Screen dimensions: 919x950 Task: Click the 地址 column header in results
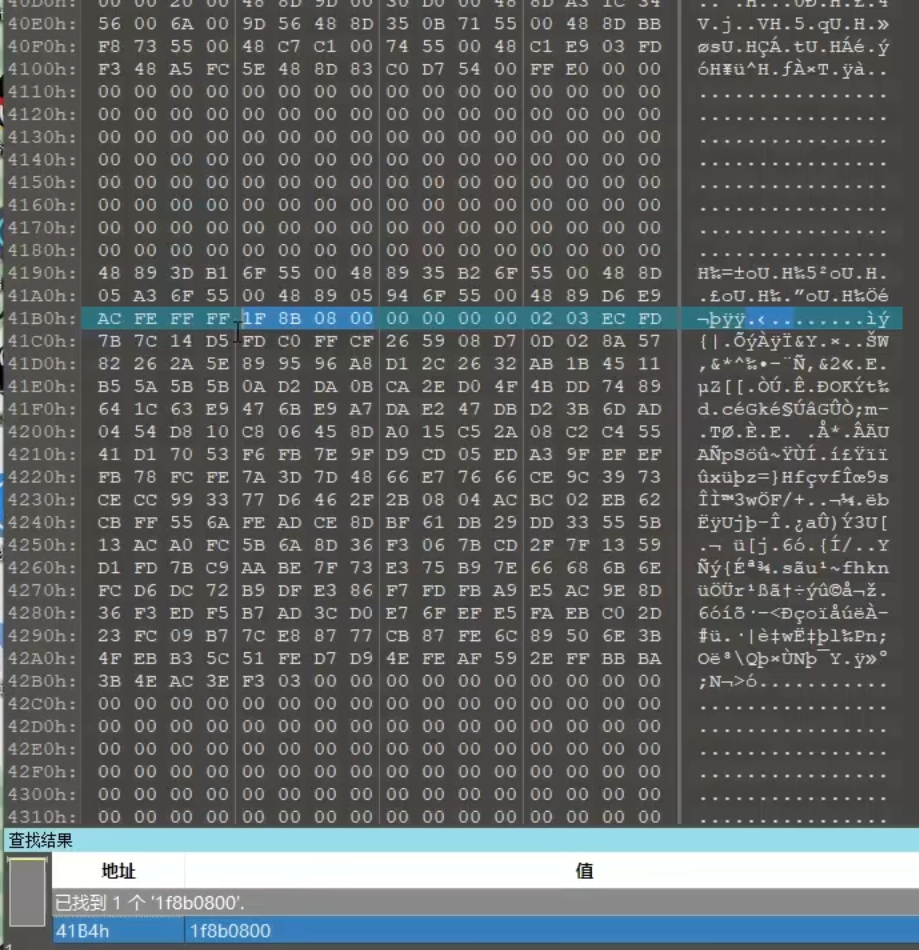point(118,870)
